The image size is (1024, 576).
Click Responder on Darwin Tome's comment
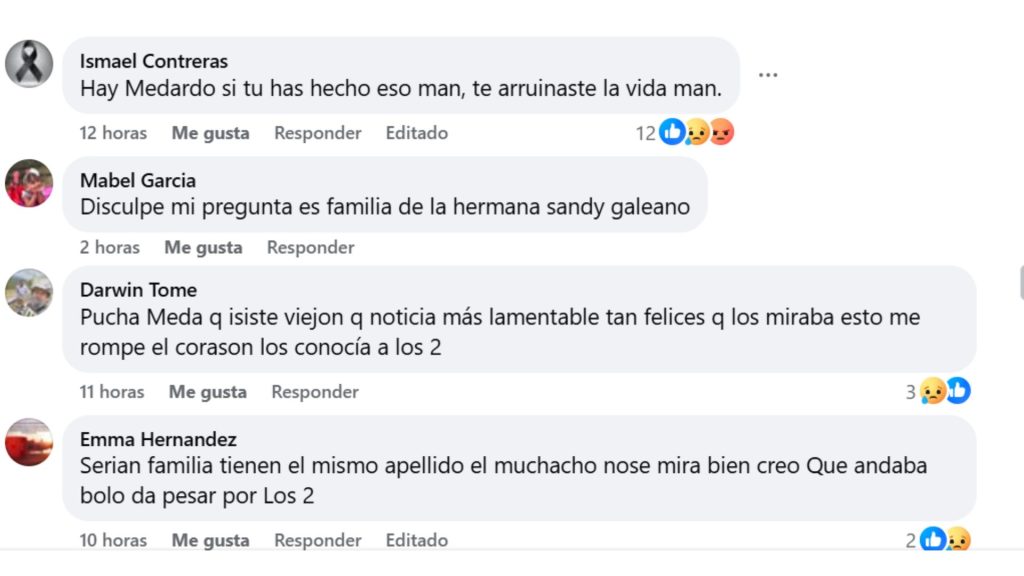314,392
